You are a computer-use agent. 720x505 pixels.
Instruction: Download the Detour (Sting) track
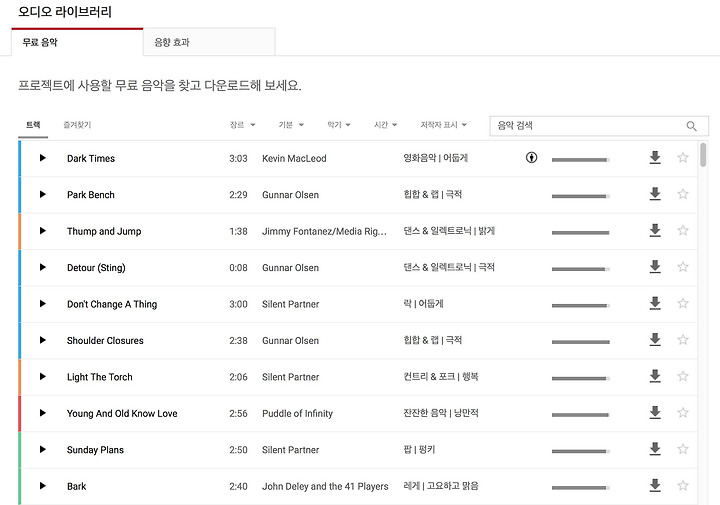[x=655, y=267]
